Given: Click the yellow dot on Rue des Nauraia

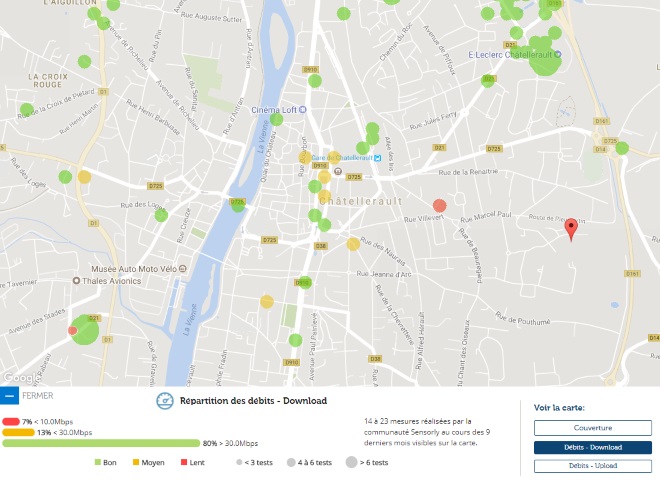Looking at the screenshot, I should click(353, 244).
